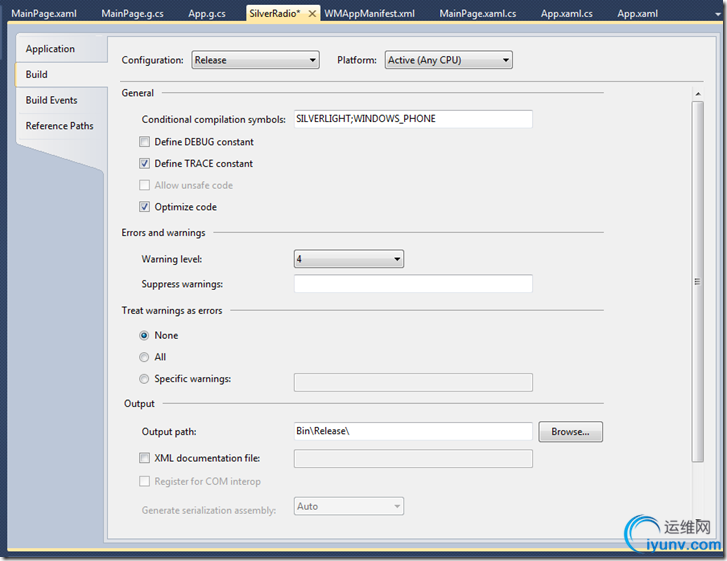Toggle Allow unsafe code checkbox
The image size is (727, 561).
pos(145,185)
